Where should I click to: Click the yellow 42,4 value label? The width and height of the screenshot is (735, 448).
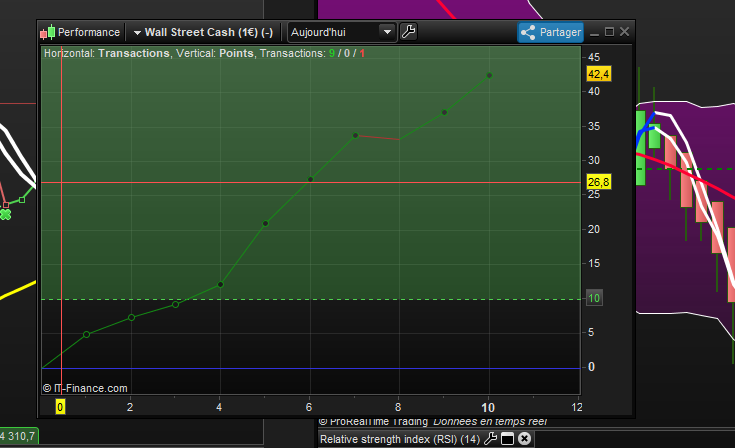(599, 74)
